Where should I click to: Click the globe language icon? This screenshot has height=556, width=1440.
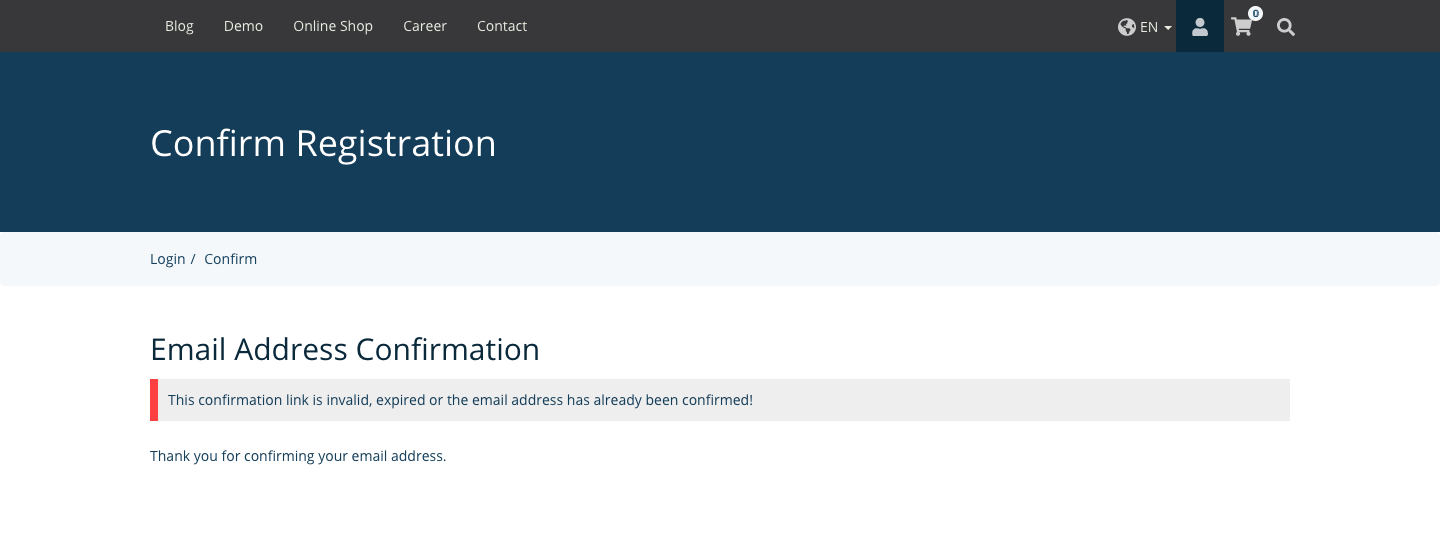1127,27
